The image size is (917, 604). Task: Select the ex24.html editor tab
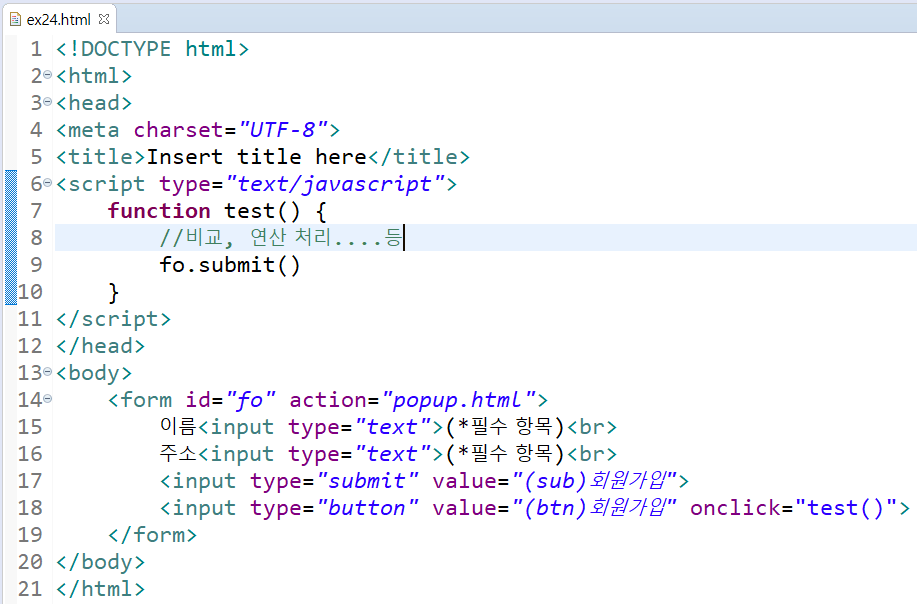click(58, 19)
